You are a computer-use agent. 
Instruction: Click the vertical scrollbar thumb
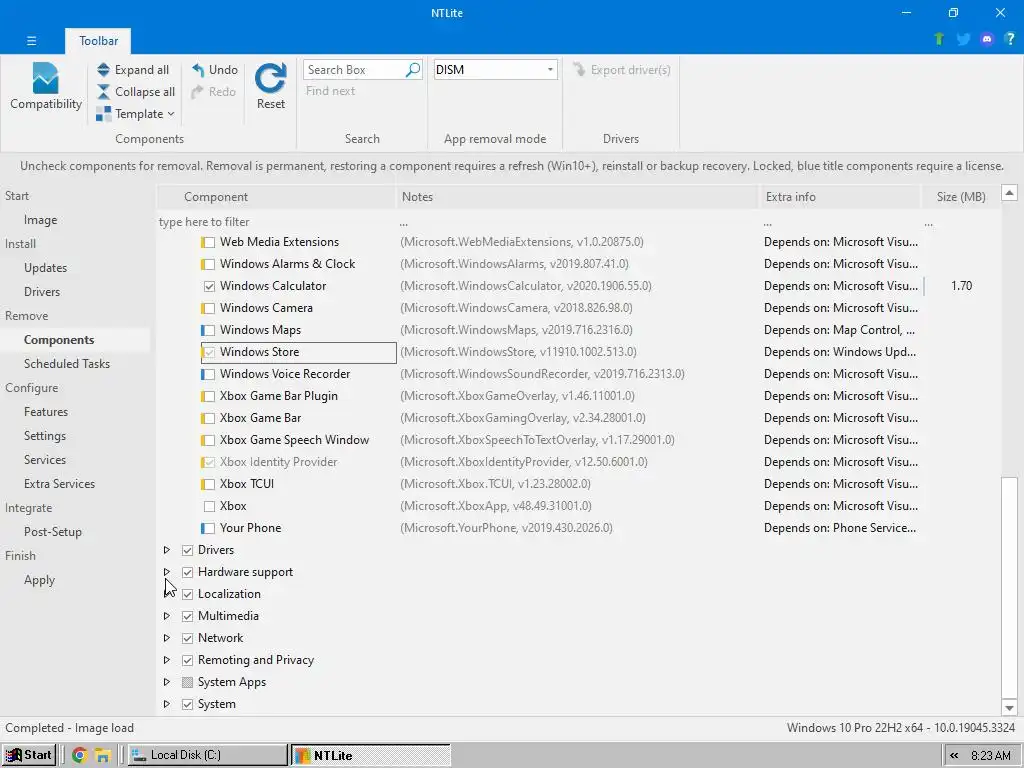[x=1010, y=588]
